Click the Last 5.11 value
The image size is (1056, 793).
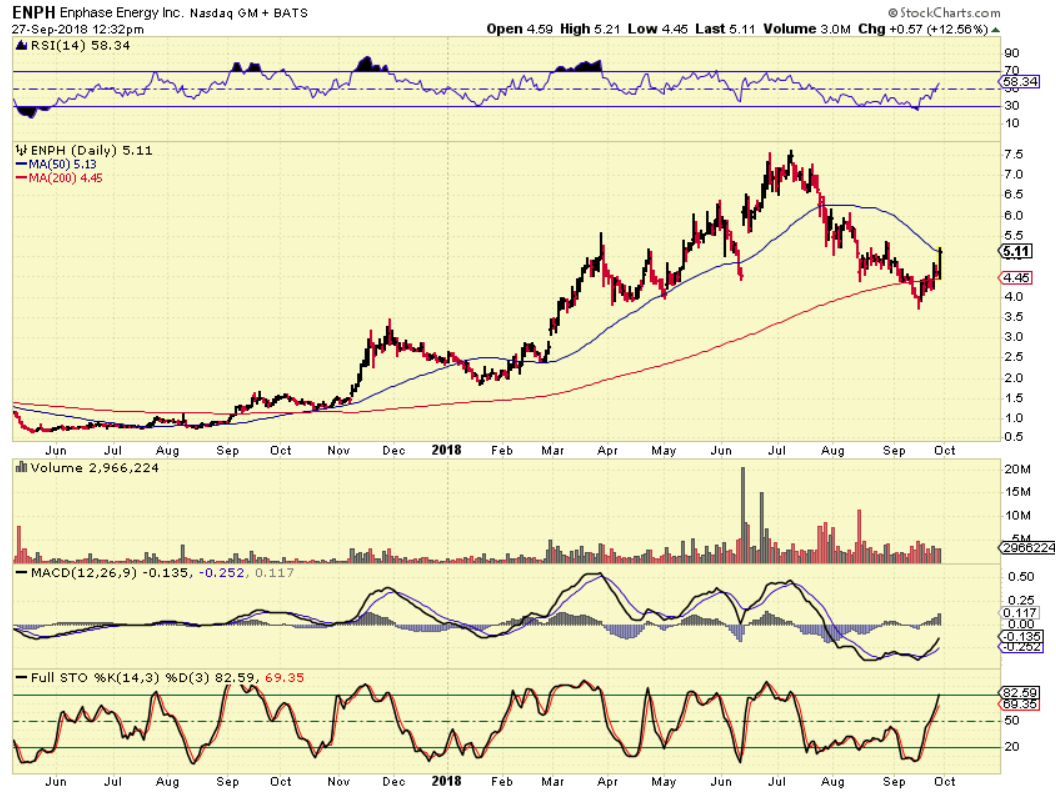coord(725,29)
